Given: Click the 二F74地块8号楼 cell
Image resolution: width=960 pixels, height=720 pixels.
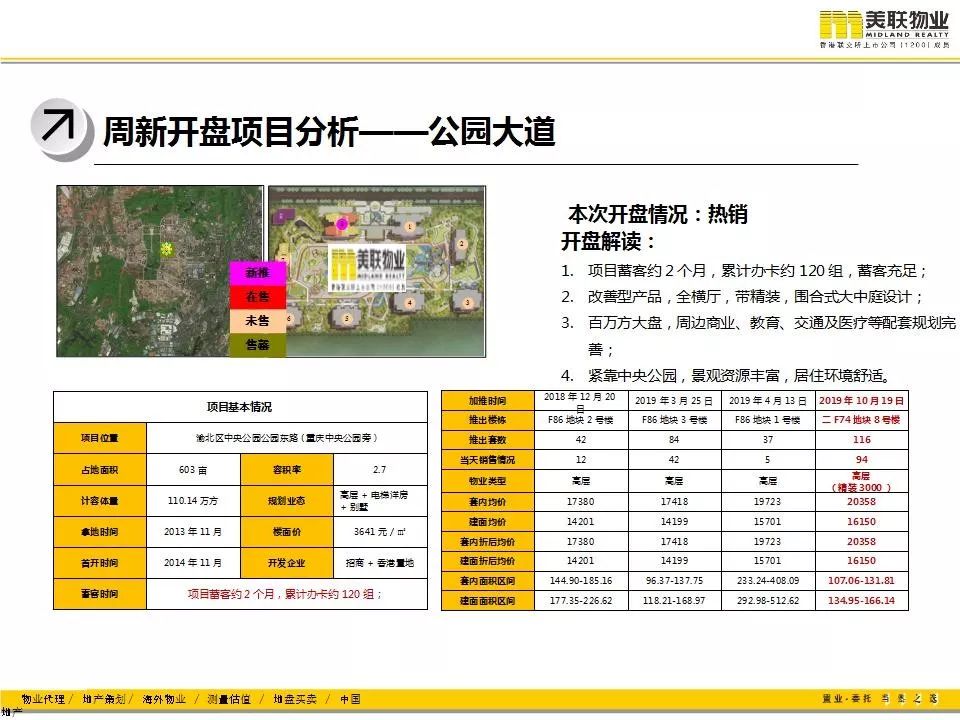Looking at the screenshot, I should [861, 420].
